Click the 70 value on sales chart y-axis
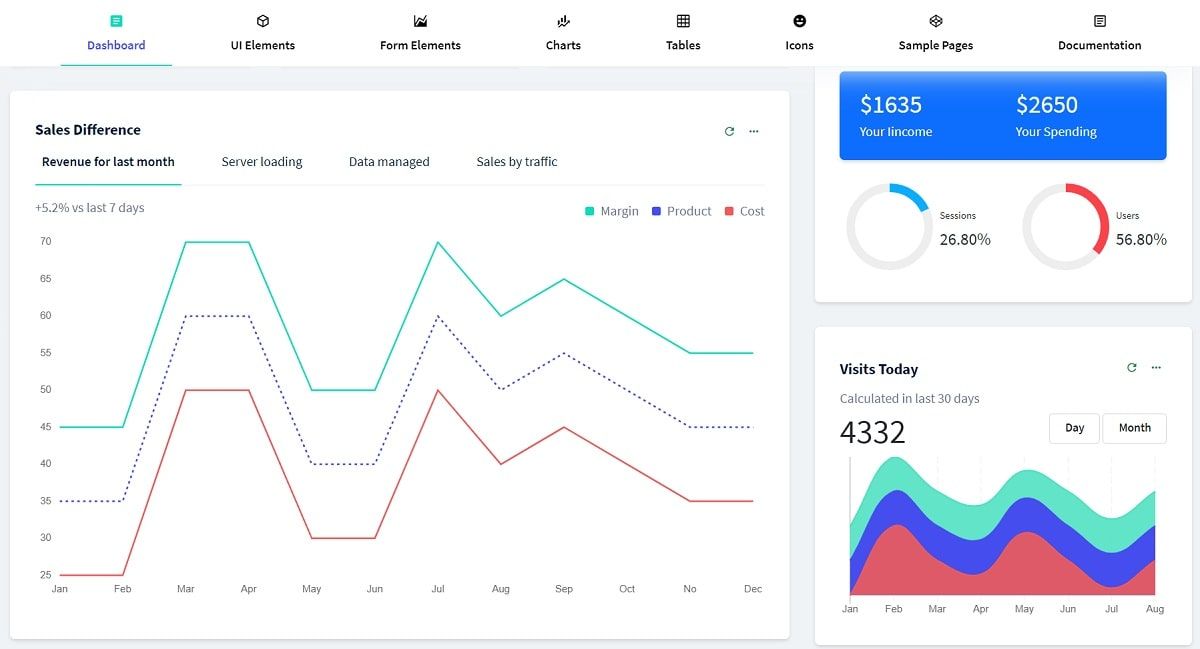The image size is (1200, 649). coord(46,242)
